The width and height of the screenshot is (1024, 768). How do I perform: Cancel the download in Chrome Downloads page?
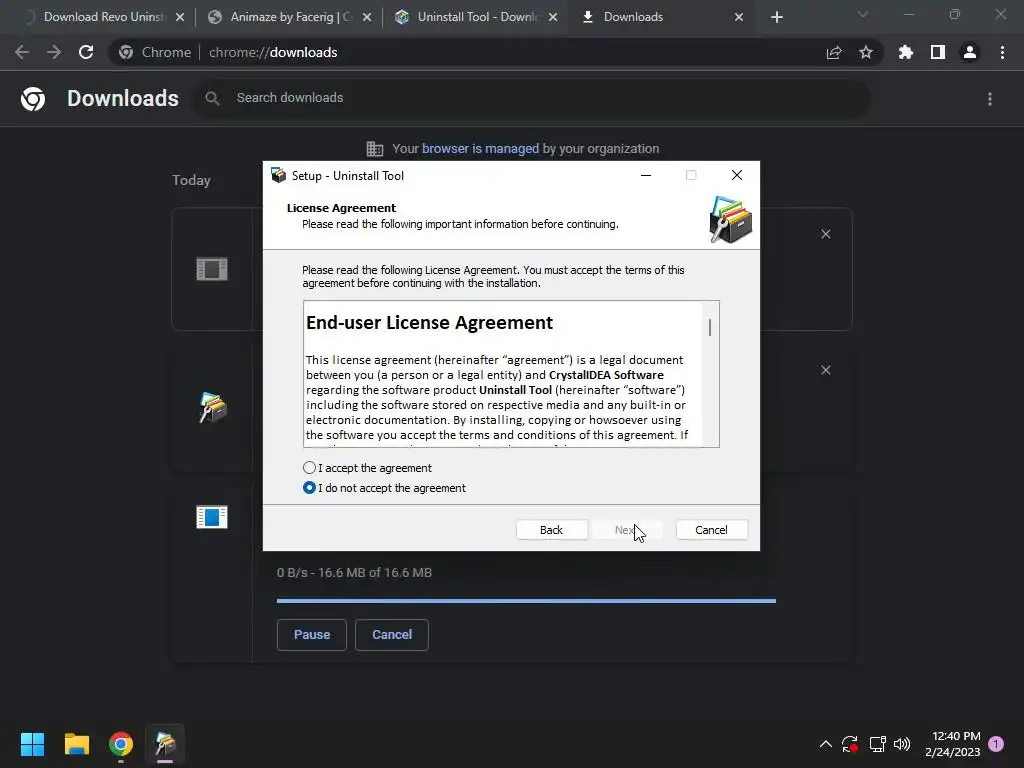(x=392, y=635)
